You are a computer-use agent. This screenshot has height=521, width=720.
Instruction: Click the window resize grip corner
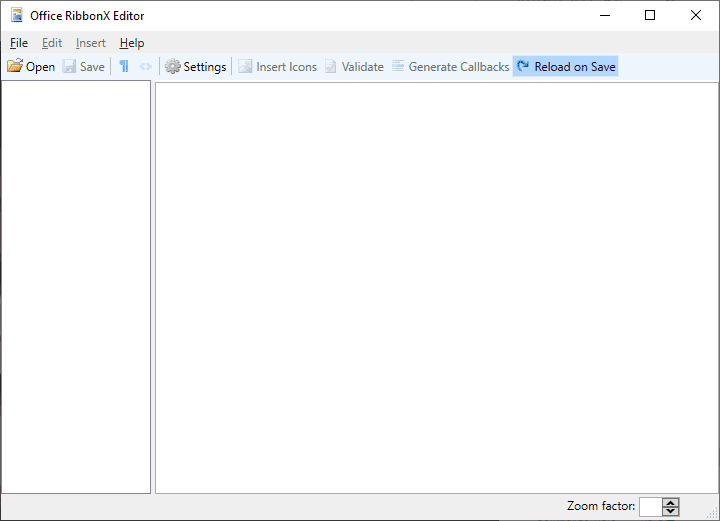tap(714, 514)
